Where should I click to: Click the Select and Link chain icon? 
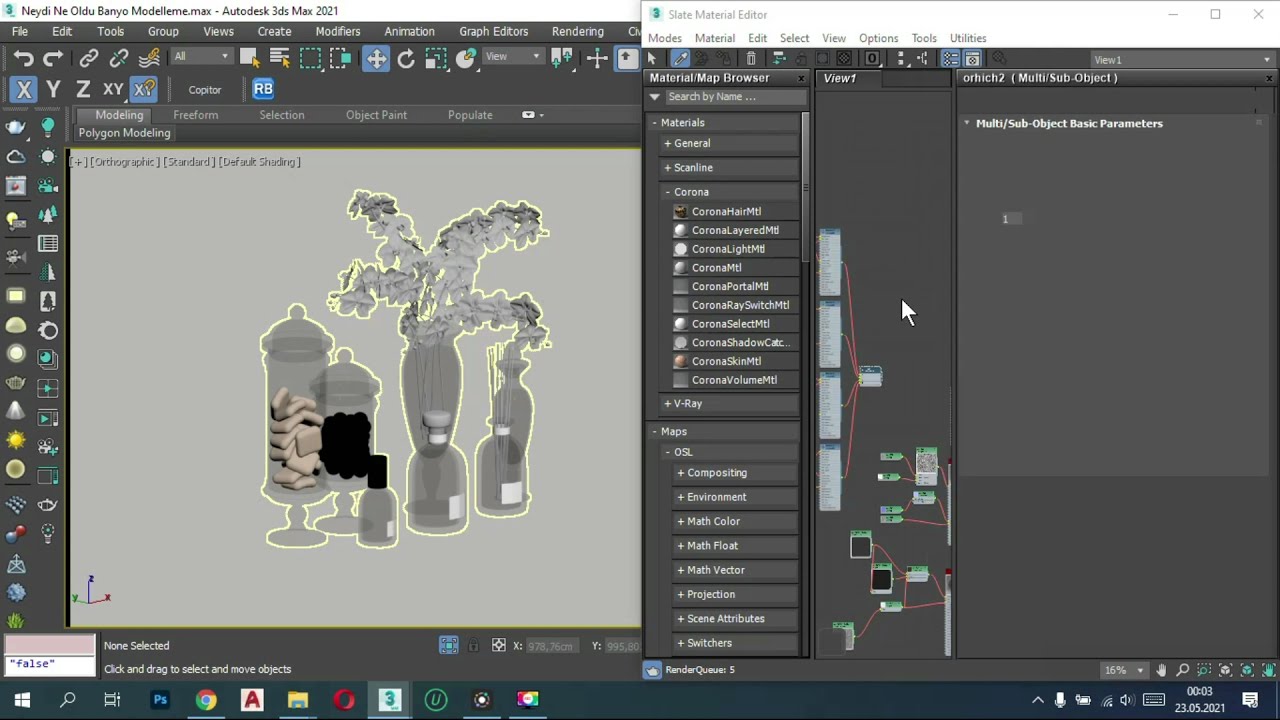click(89, 59)
